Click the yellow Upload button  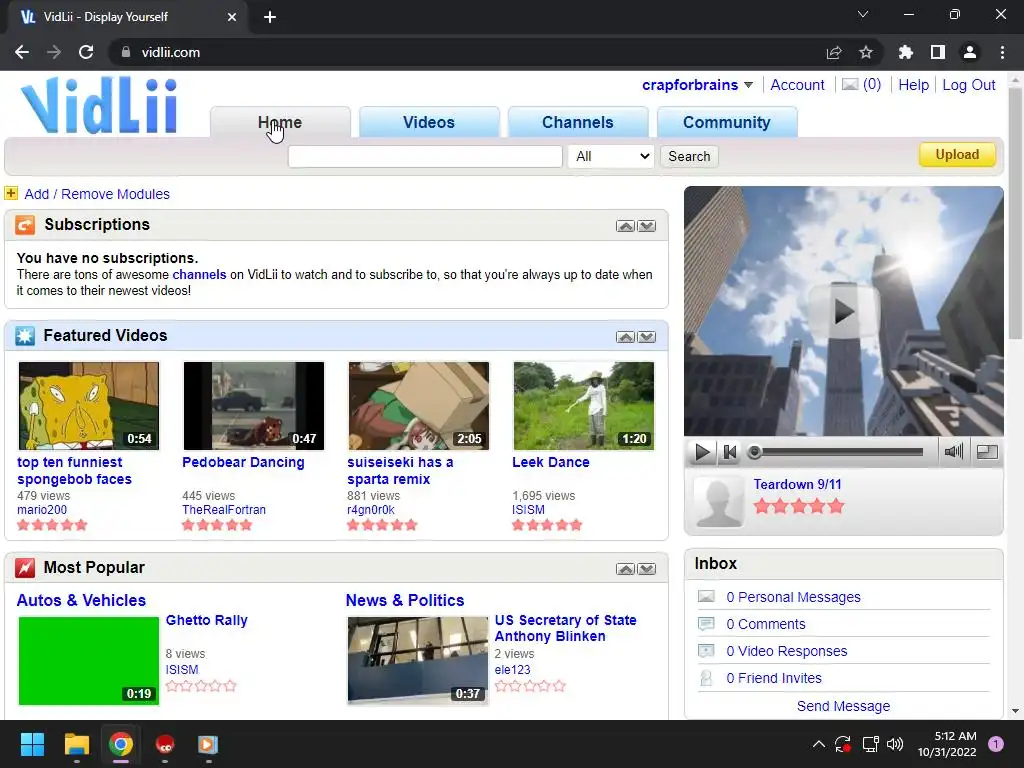[957, 155]
